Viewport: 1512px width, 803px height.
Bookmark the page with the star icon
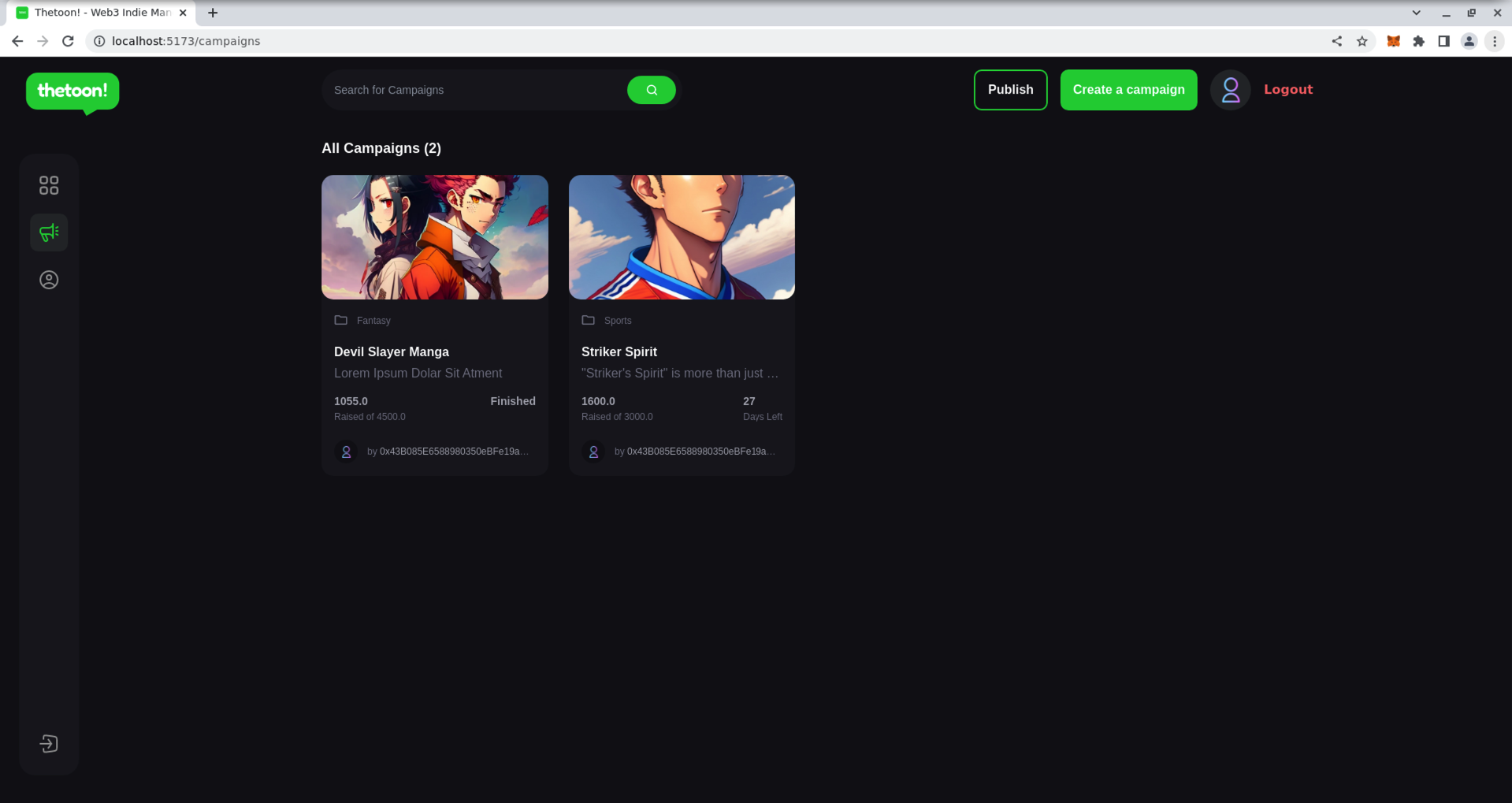coord(1362,41)
